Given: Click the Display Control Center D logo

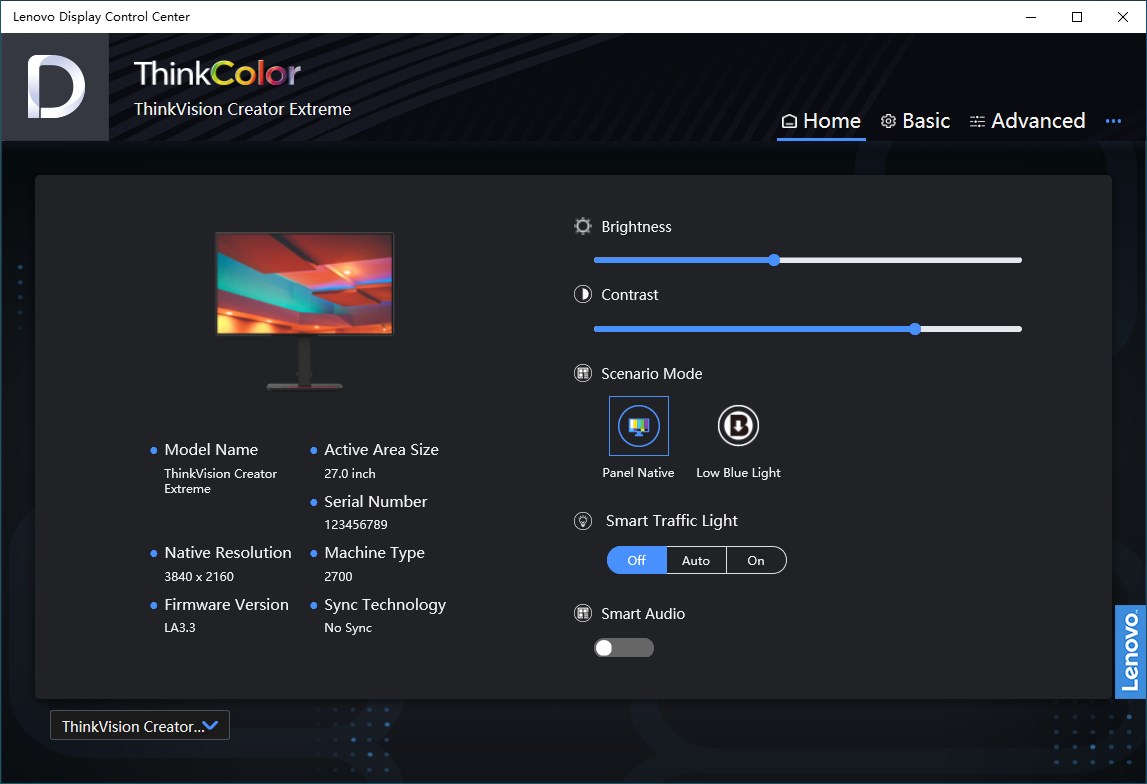Looking at the screenshot, I should (x=56, y=87).
